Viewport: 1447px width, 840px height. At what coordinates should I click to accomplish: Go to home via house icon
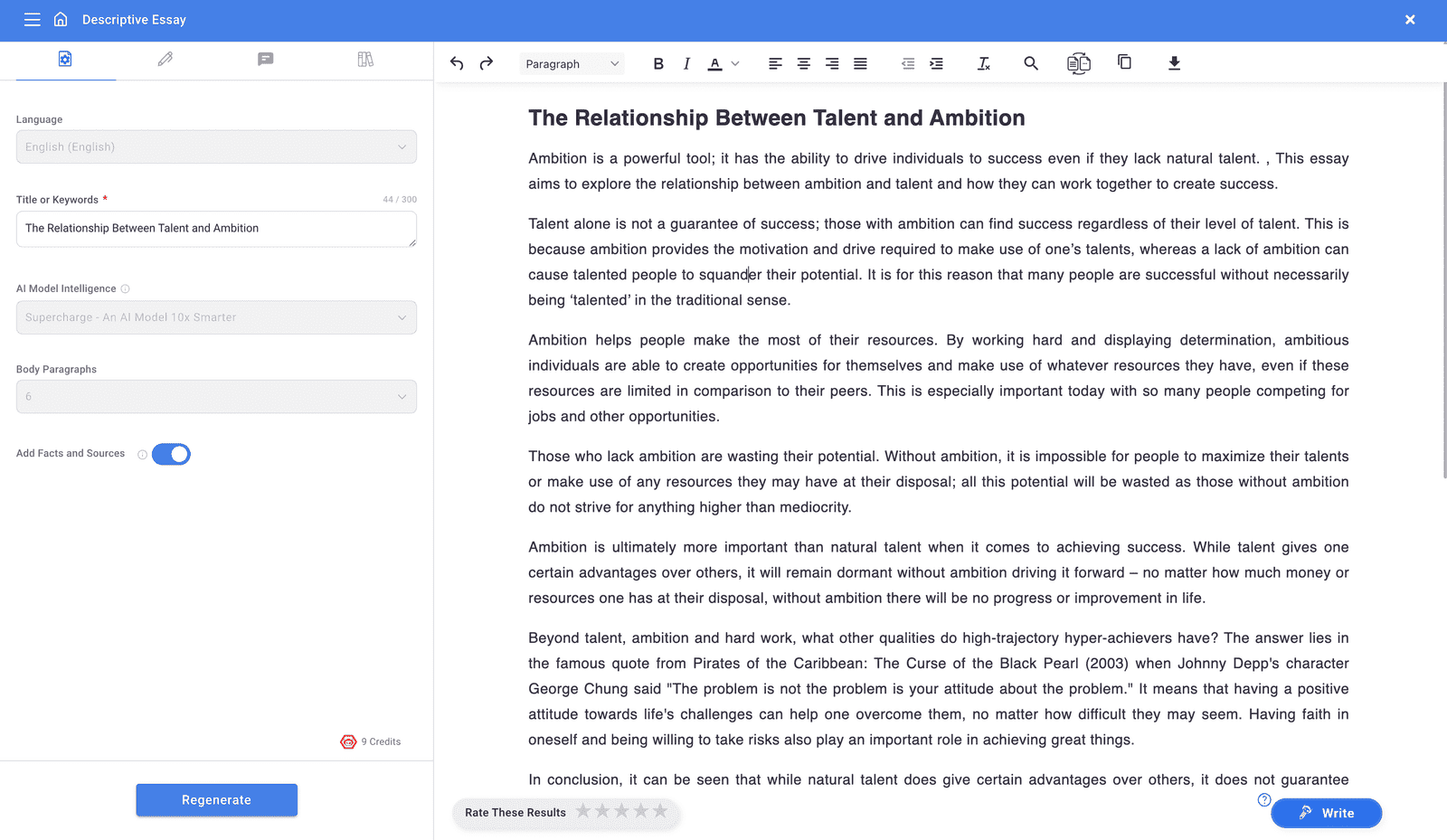point(61,19)
